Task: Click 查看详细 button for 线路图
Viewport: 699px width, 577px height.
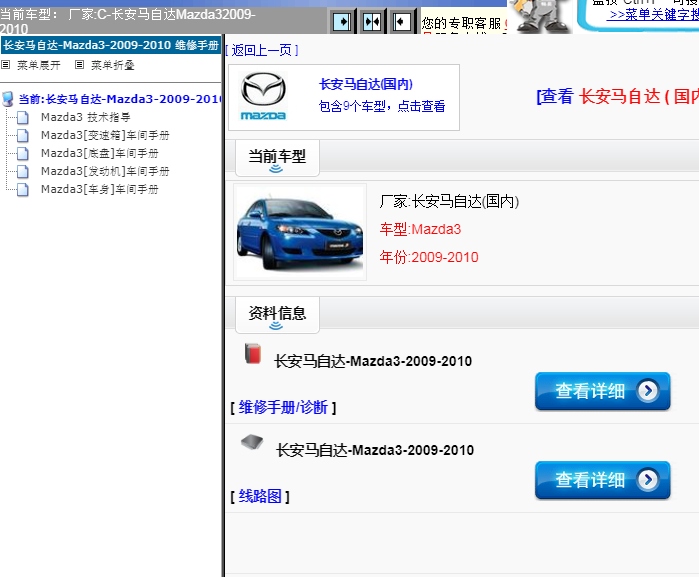Action: pos(603,480)
